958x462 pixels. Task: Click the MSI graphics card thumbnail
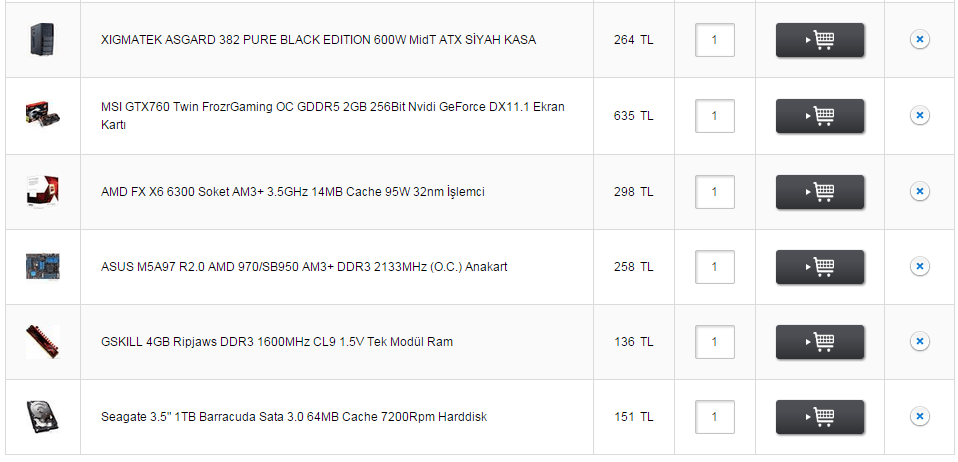pyautogui.click(x=42, y=115)
